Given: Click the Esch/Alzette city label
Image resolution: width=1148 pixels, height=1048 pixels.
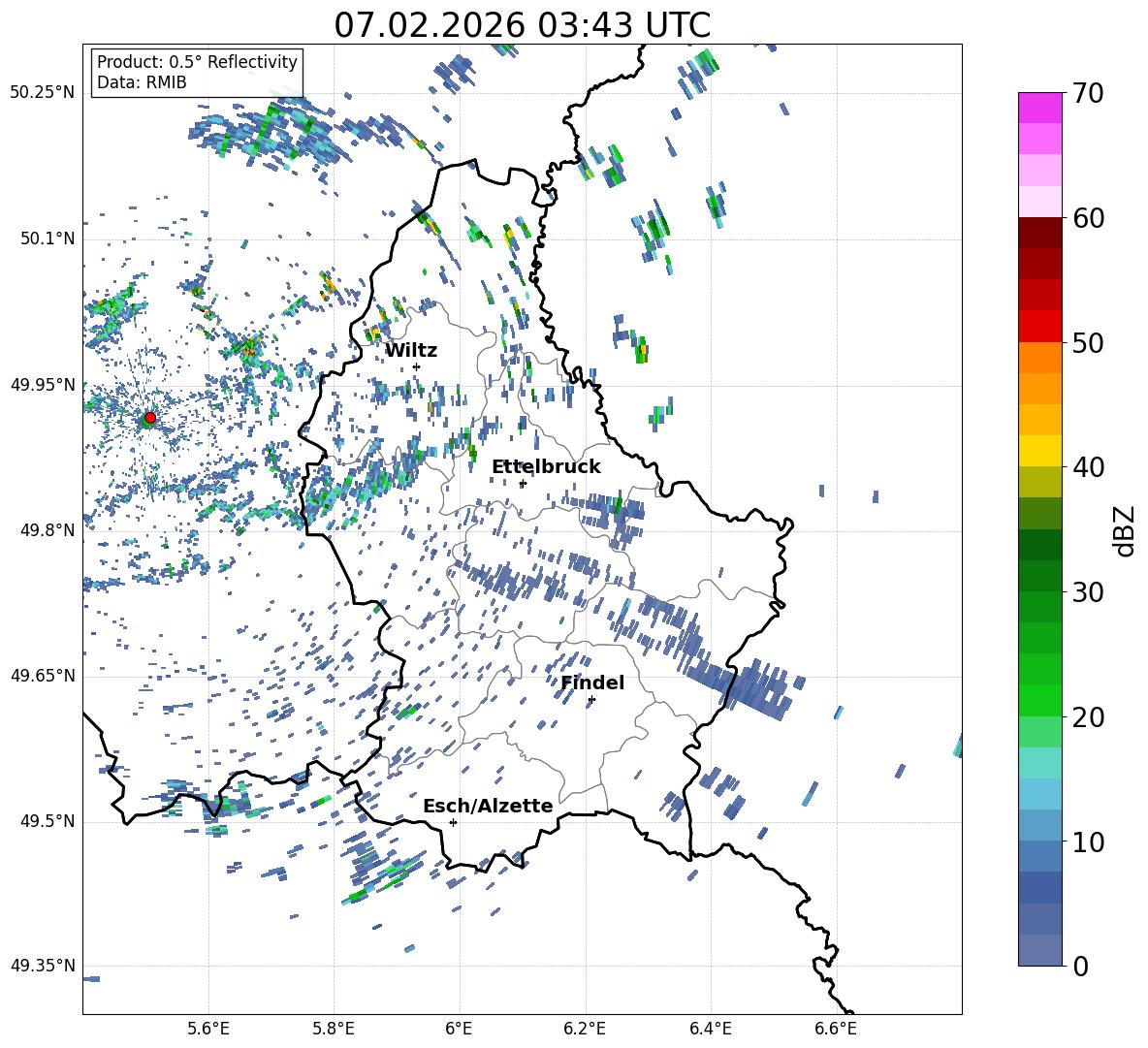Looking at the screenshot, I should (488, 806).
